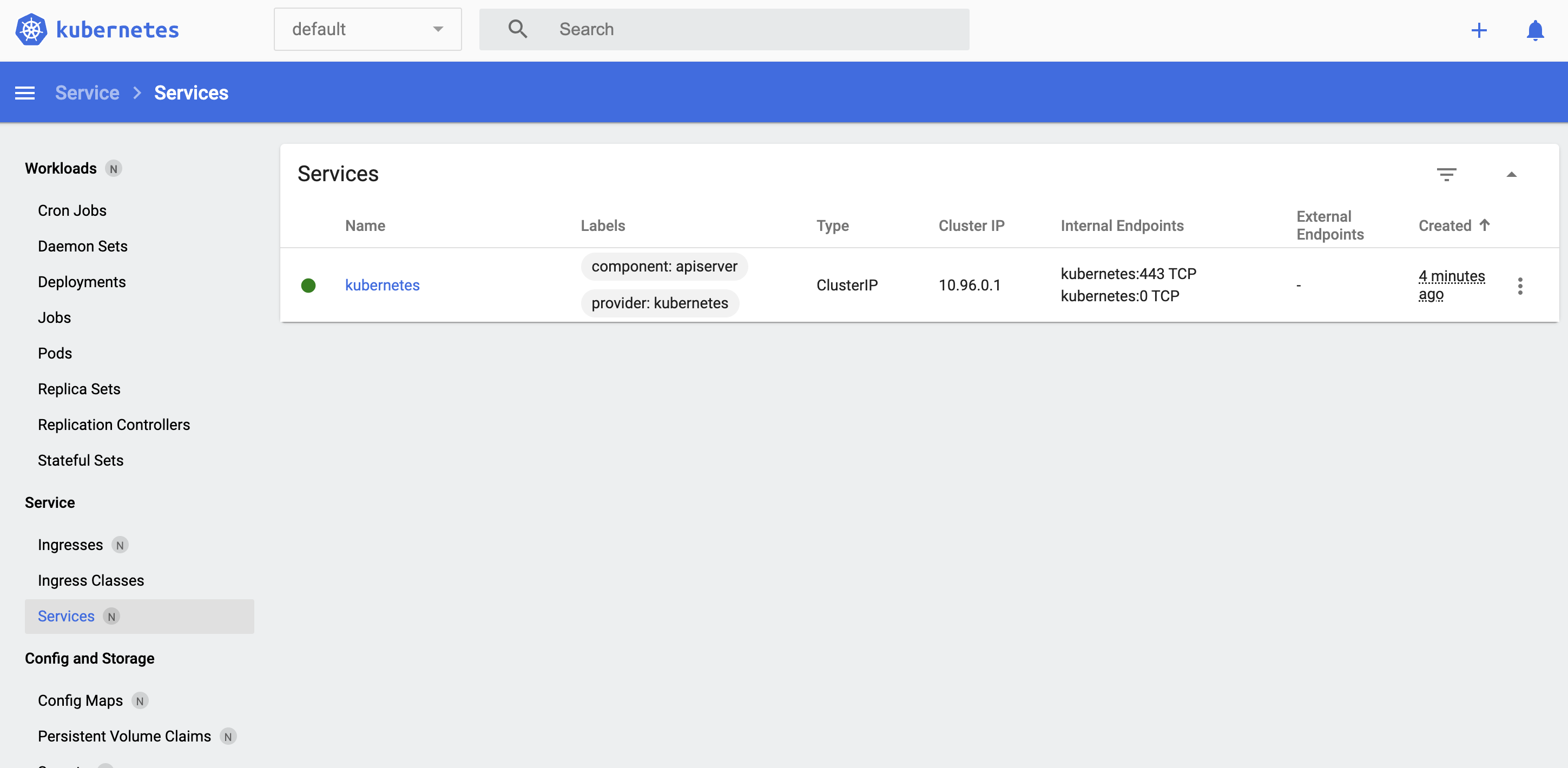Click the 'provider: kubernetes' label chip
The width and height of the screenshot is (1568, 768).
(x=660, y=303)
